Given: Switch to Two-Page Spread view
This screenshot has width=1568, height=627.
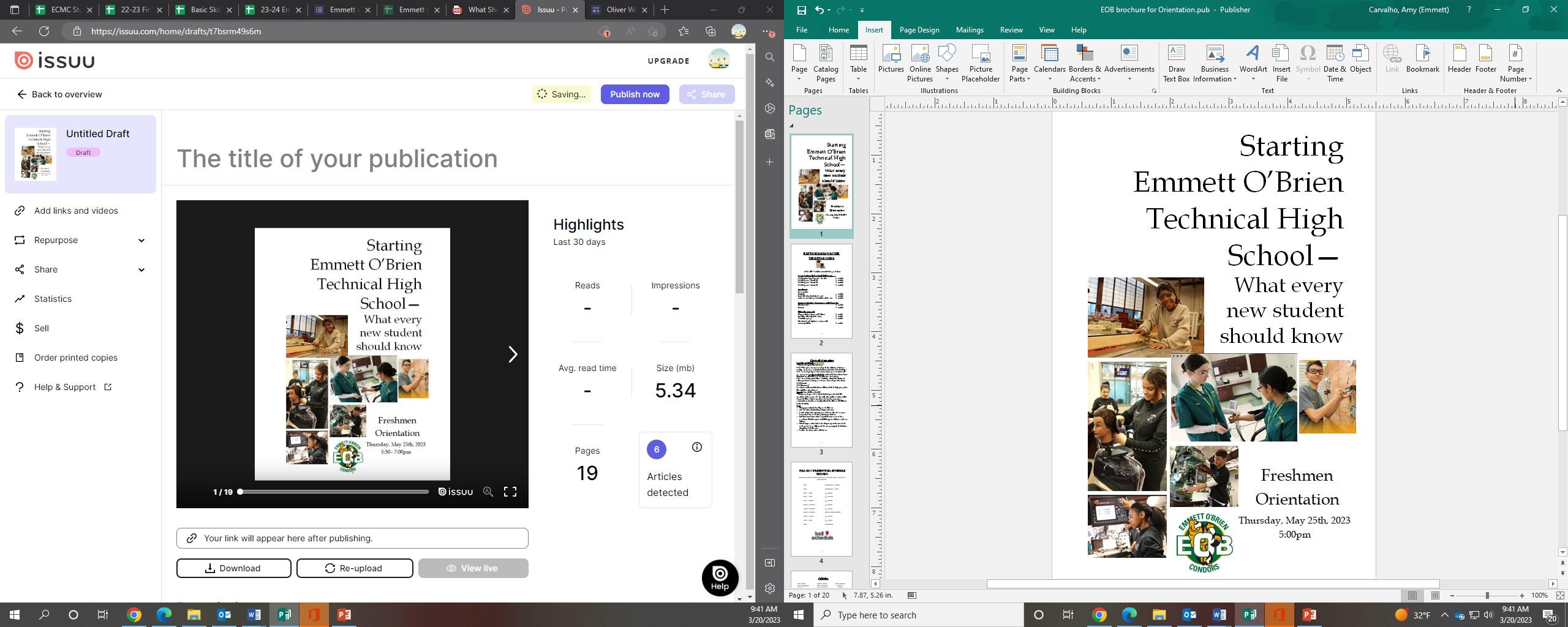Looking at the screenshot, I should tap(1435, 596).
